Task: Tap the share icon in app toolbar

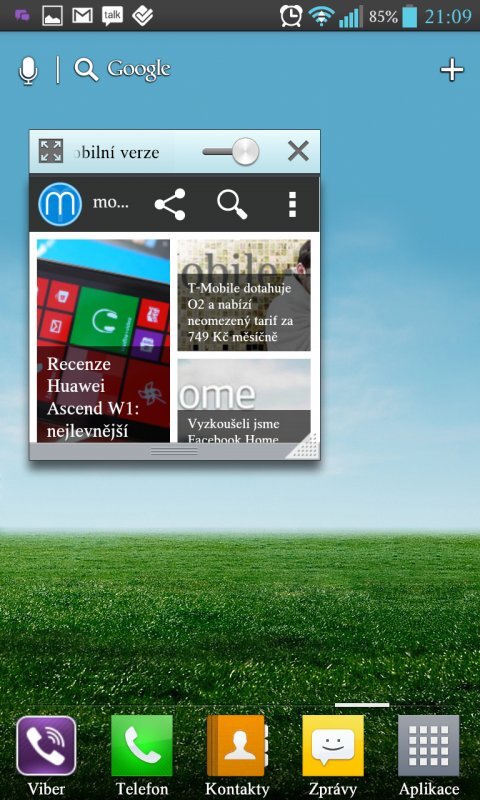Action: pos(170,204)
